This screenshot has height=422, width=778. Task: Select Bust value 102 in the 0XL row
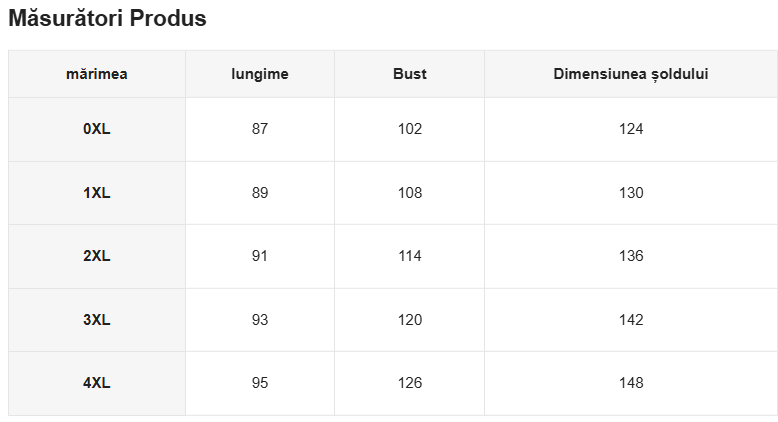point(410,129)
